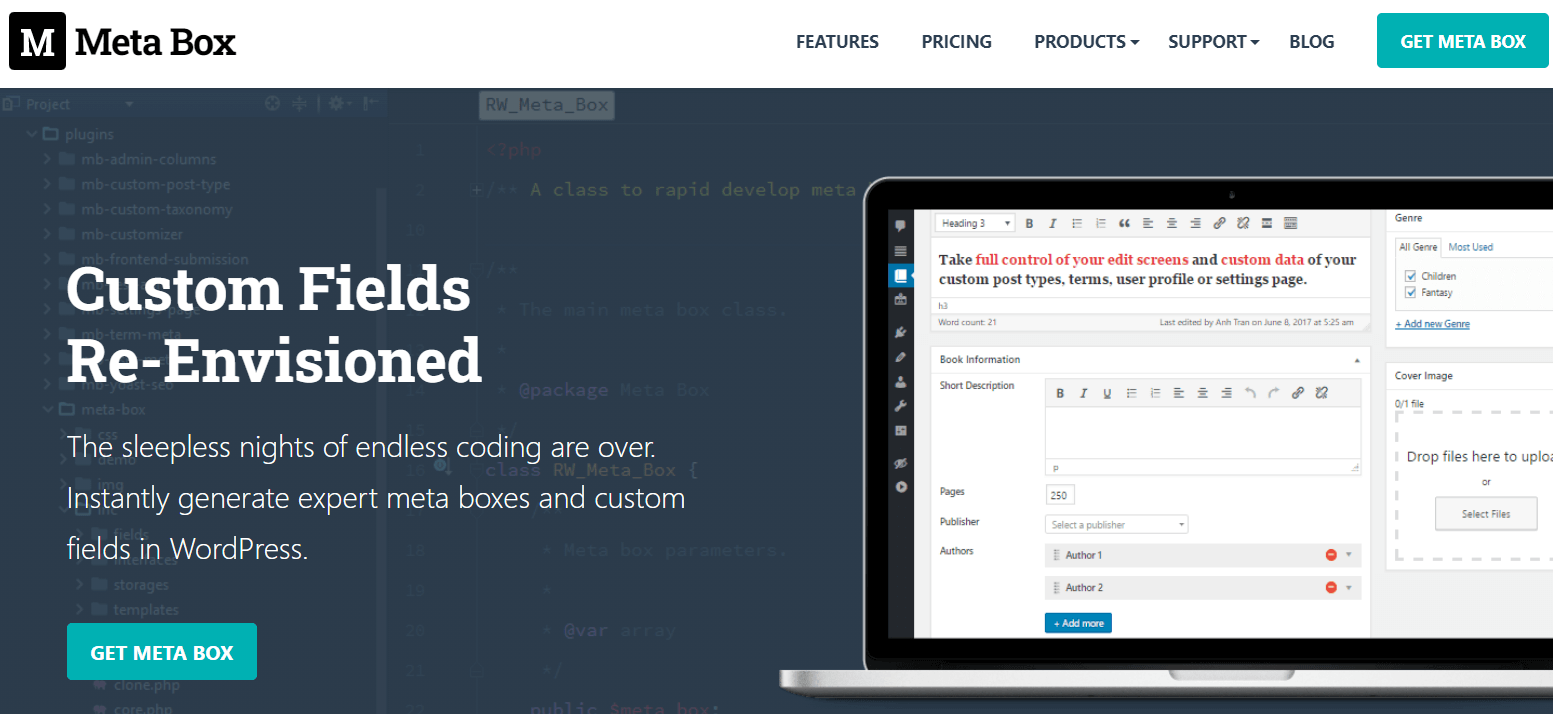
Task: Click Redo in Short Description toolbar
Action: coord(1273,393)
